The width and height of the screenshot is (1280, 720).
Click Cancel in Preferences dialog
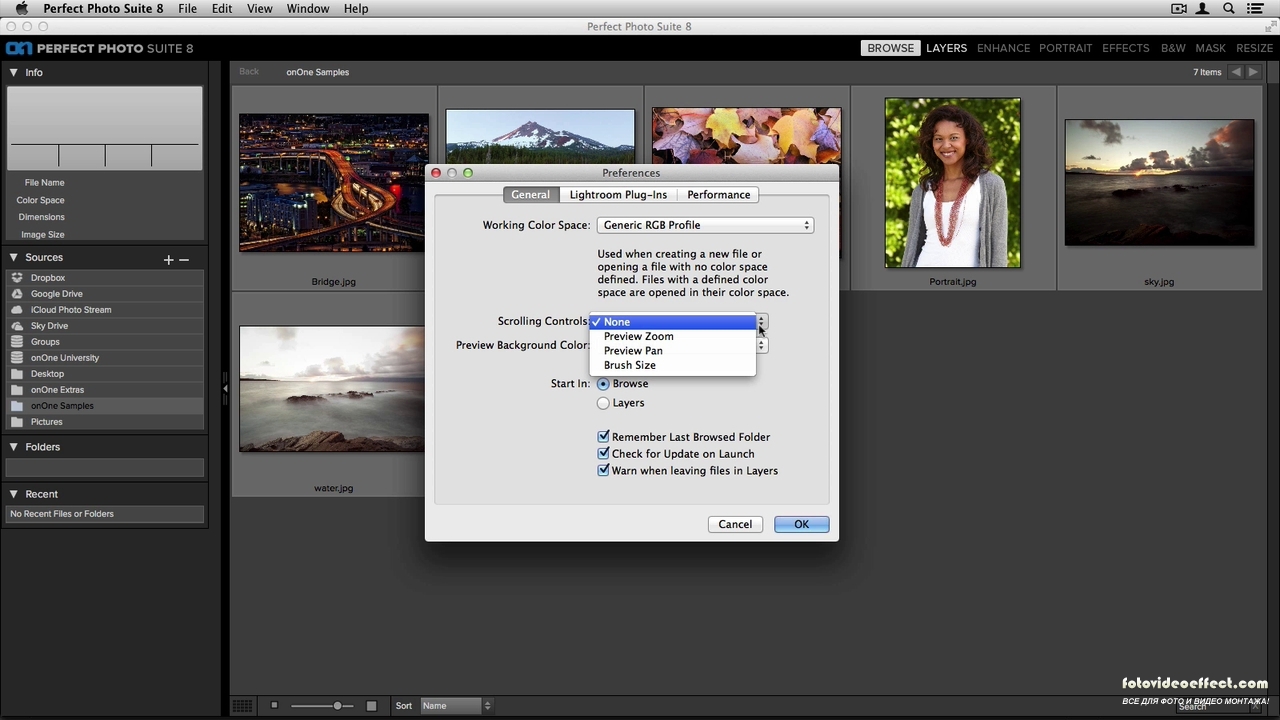(735, 524)
